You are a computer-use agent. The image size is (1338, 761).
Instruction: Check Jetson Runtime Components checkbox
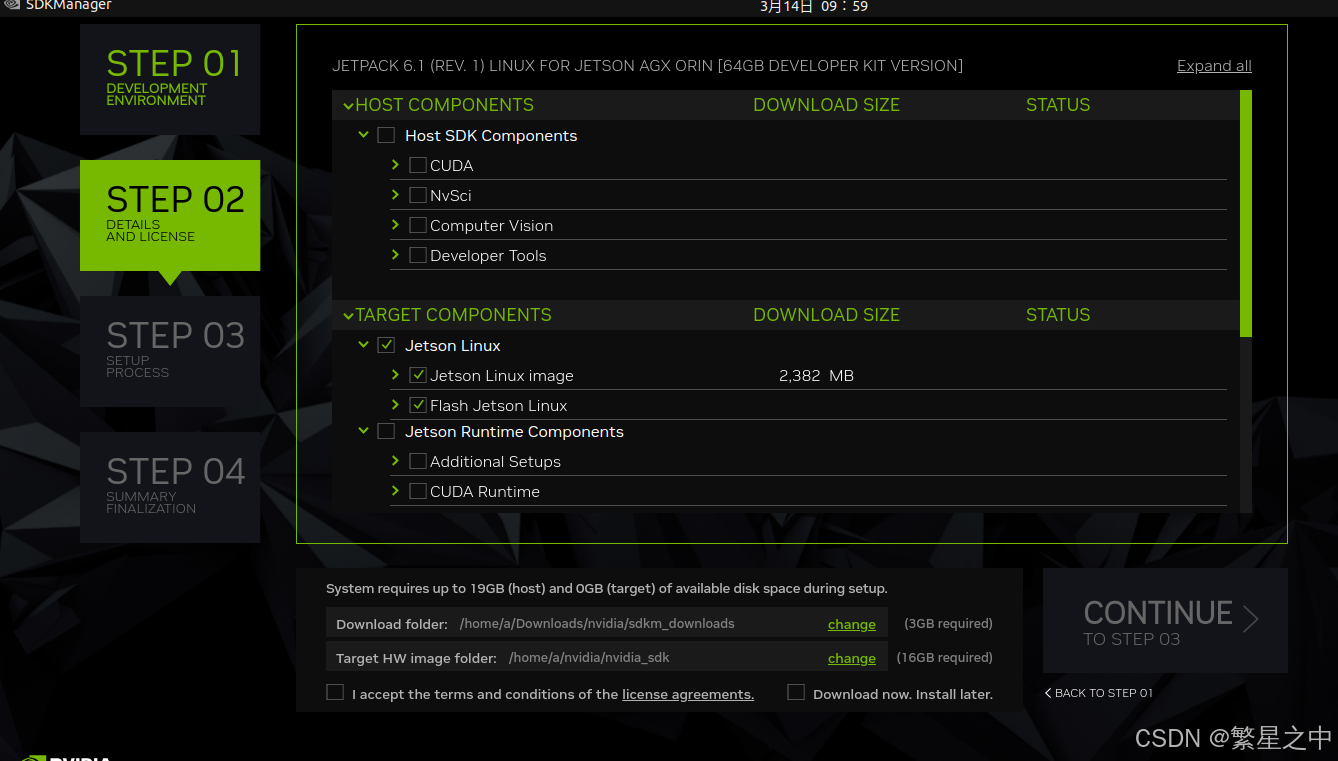(386, 431)
